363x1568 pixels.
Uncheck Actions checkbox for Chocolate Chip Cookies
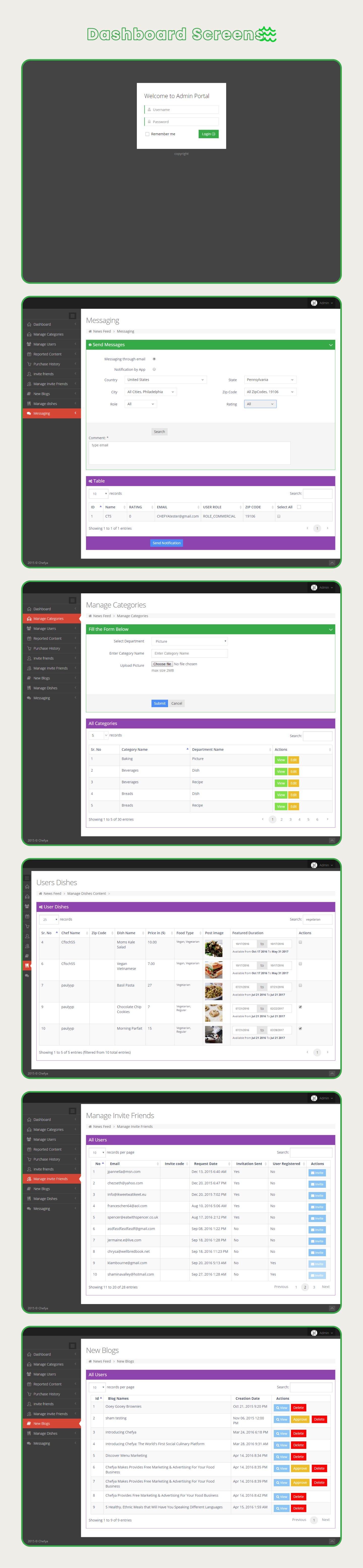click(300, 1007)
